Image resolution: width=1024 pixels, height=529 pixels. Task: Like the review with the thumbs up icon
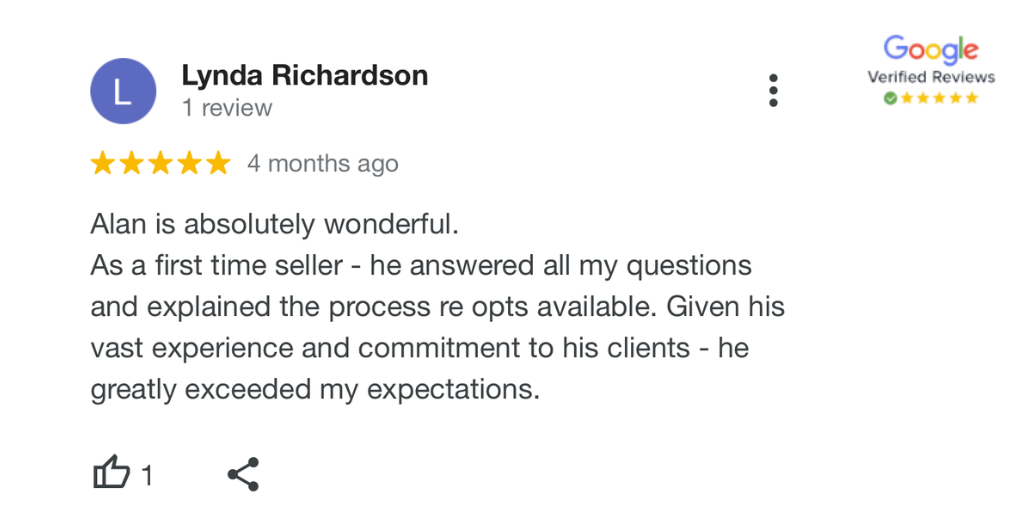pos(112,472)
